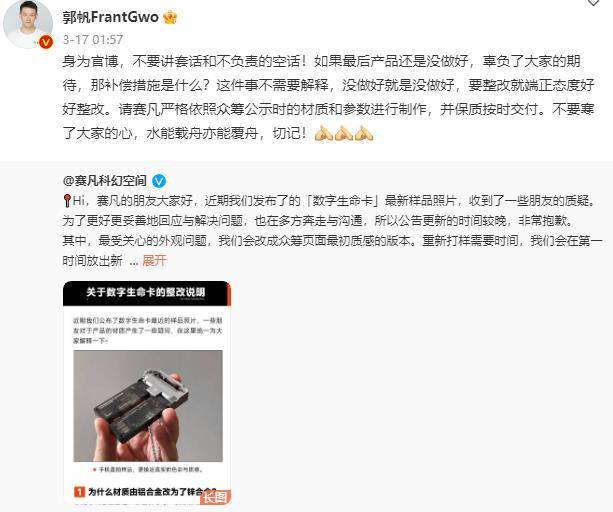Open the 关于数字生命卡的整改说明 image thumbnail
613x512 pixels.
[147, 393]
